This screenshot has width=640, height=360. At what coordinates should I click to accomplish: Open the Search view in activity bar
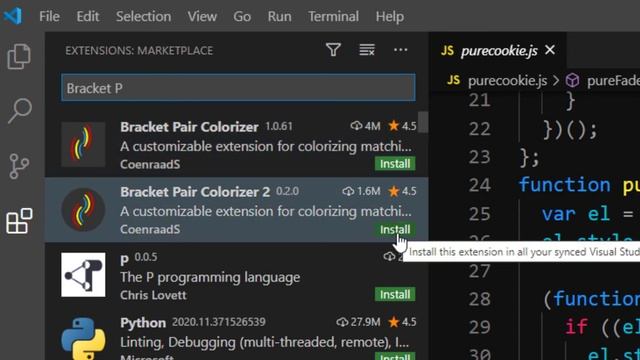19,110
